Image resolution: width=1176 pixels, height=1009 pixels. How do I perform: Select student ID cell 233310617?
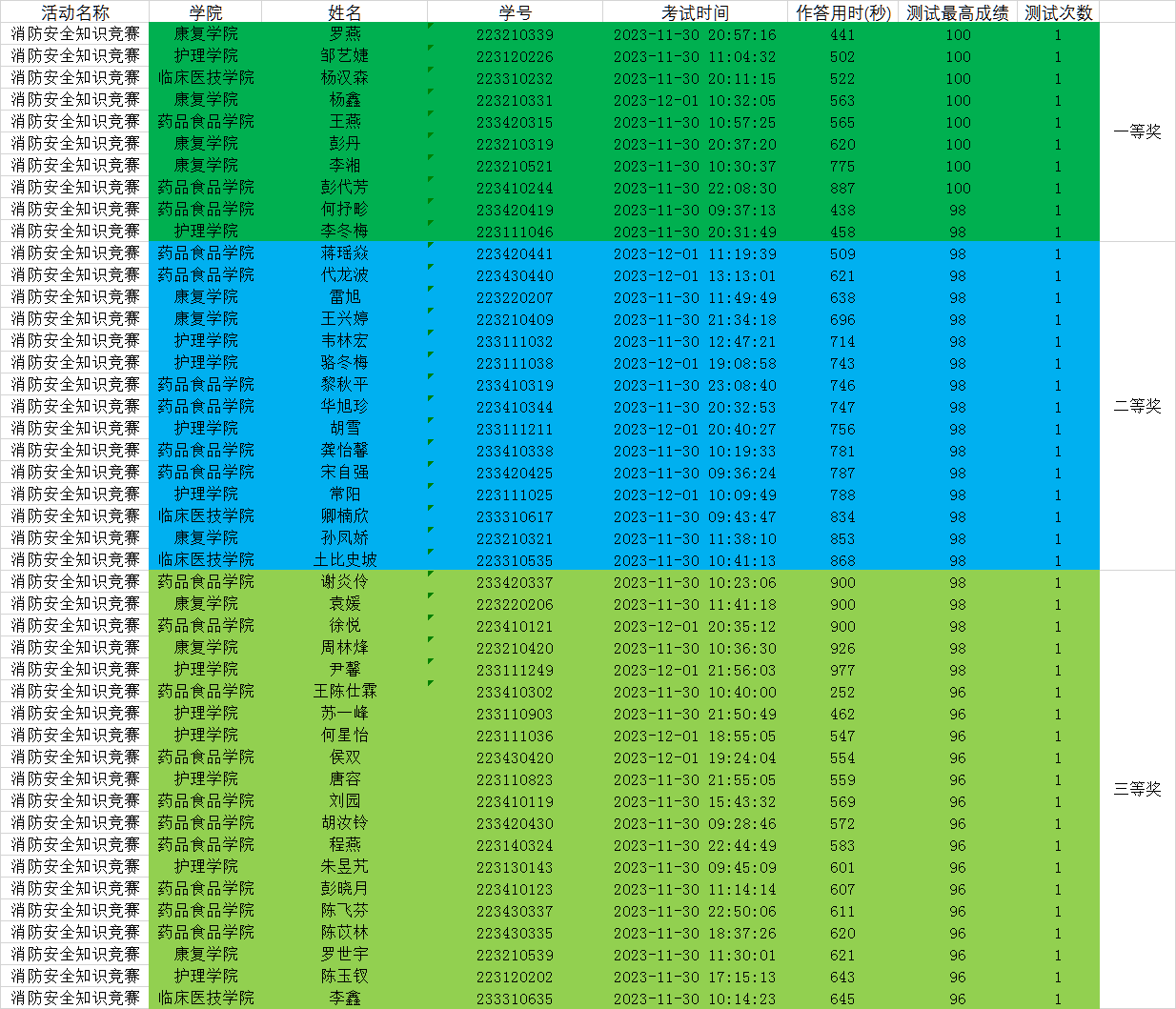(x=515, y=516)
